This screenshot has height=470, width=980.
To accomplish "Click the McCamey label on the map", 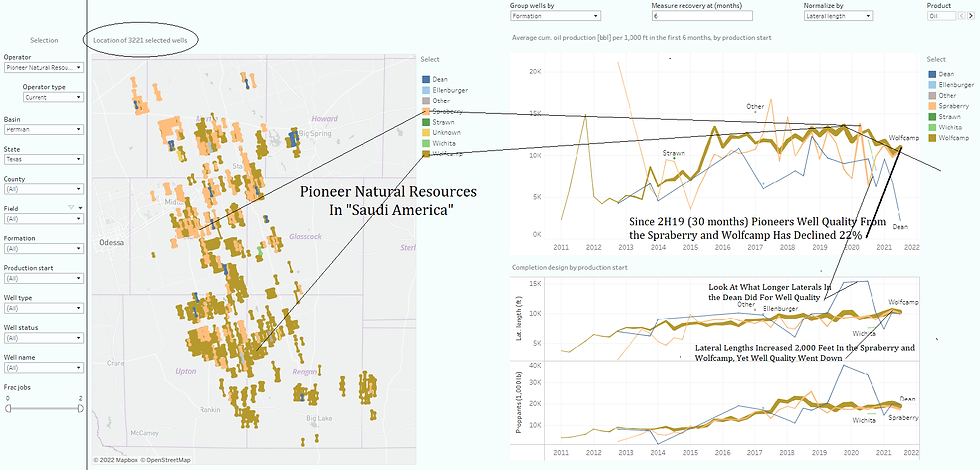I will pyautogui.click(x=145, y=432).
